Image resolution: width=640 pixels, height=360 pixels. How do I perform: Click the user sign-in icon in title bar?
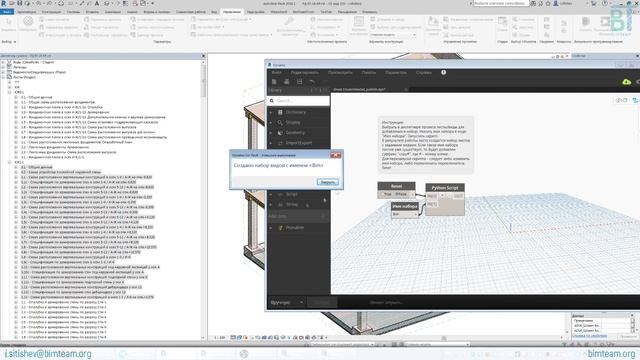click(x=556, y=3)
